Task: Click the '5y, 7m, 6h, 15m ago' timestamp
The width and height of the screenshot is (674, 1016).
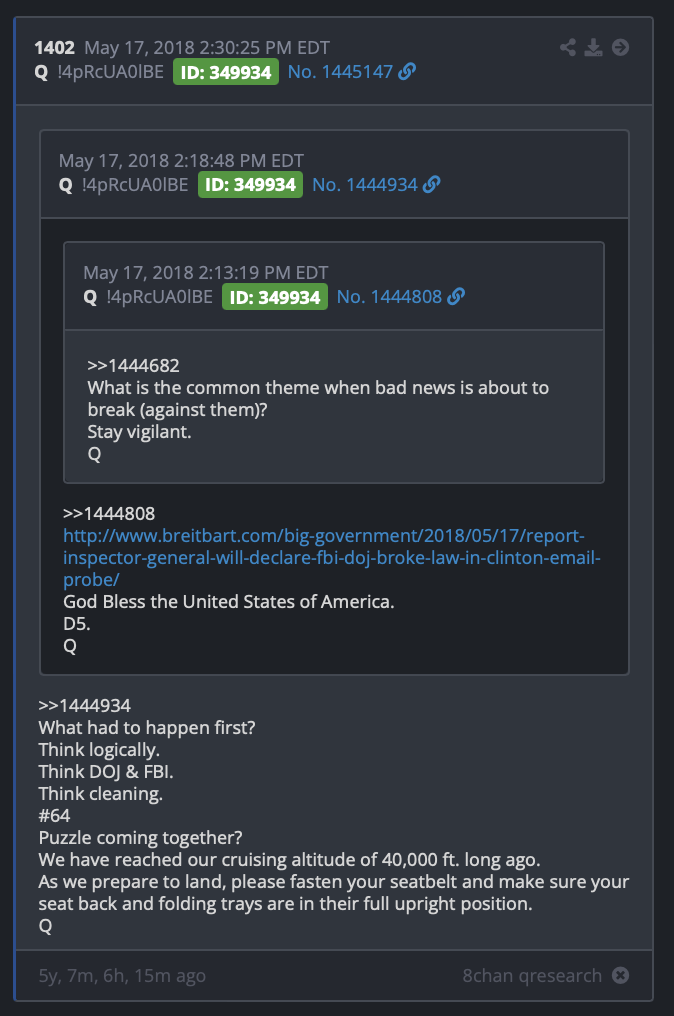Action: pos(122,976)
